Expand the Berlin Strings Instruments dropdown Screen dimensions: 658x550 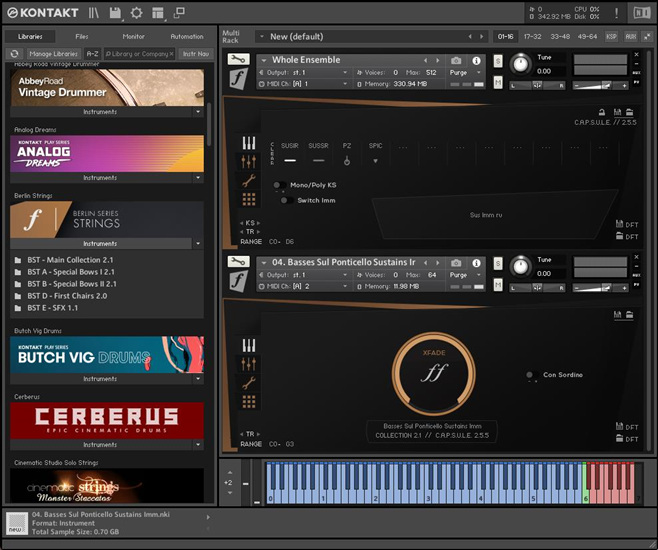pyautogui.click(x=198, y=243)
